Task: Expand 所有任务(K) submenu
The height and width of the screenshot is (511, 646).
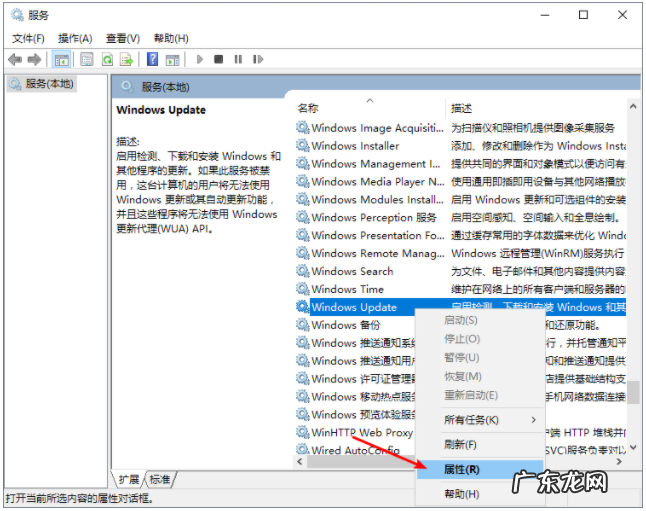Action: [x=480, y=420]
